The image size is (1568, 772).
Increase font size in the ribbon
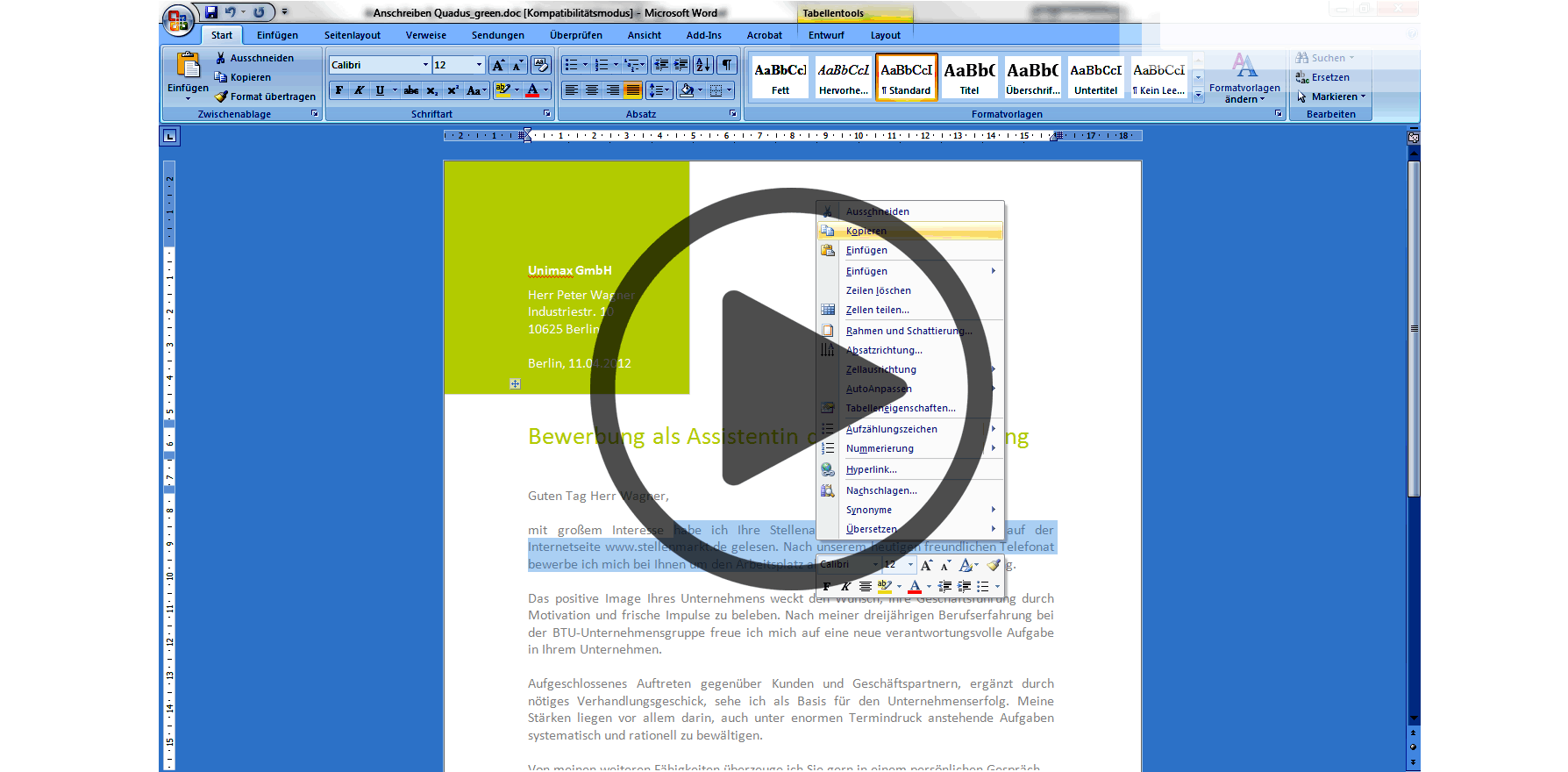498,65
